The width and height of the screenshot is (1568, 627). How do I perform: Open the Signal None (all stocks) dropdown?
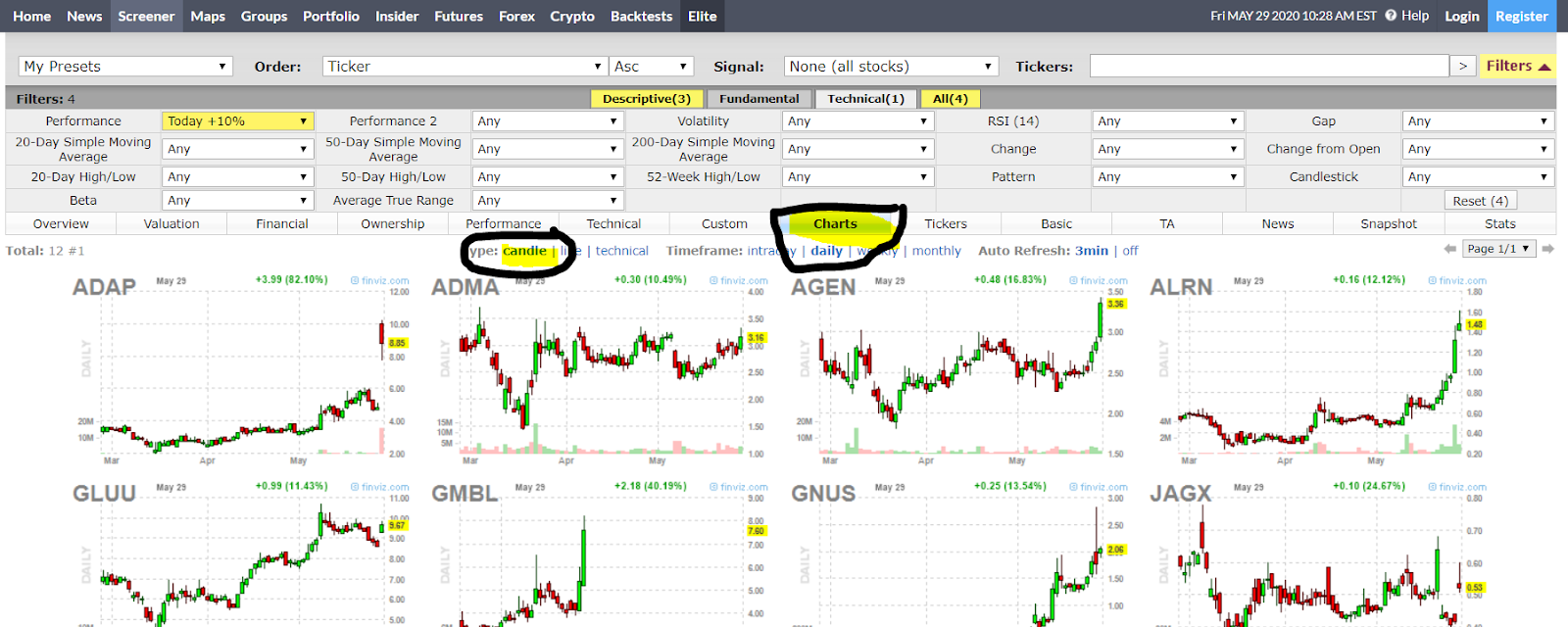pyautogui.click(x=891, y=66)
